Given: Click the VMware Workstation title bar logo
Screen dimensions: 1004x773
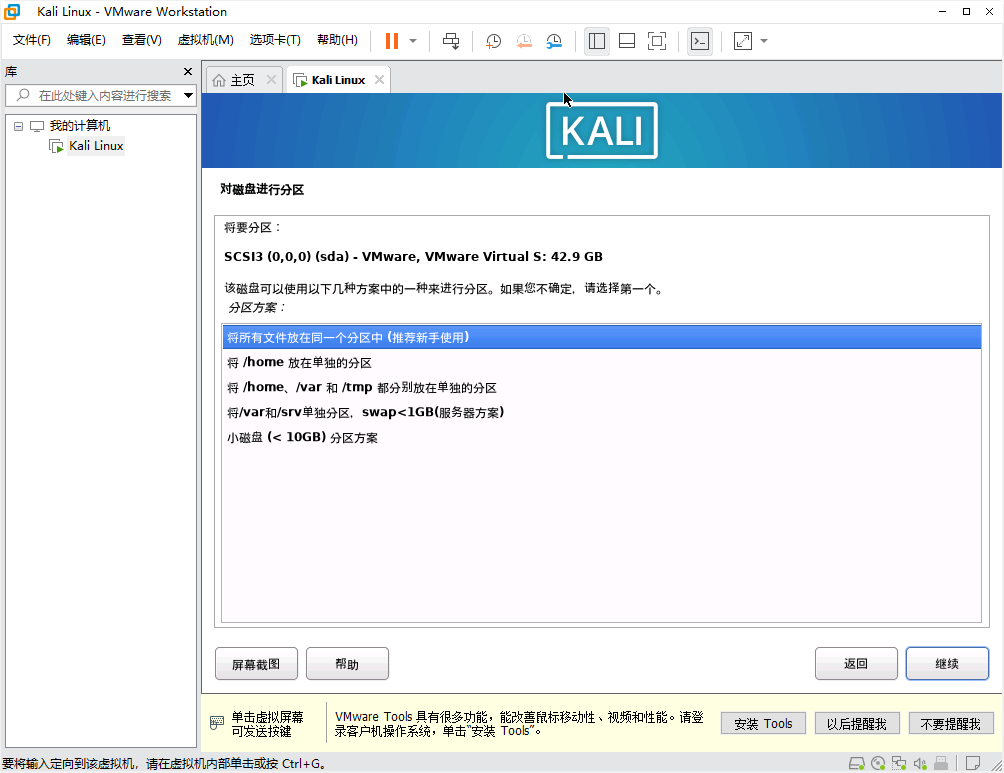Looking at the screenshot, I should 12,12.
